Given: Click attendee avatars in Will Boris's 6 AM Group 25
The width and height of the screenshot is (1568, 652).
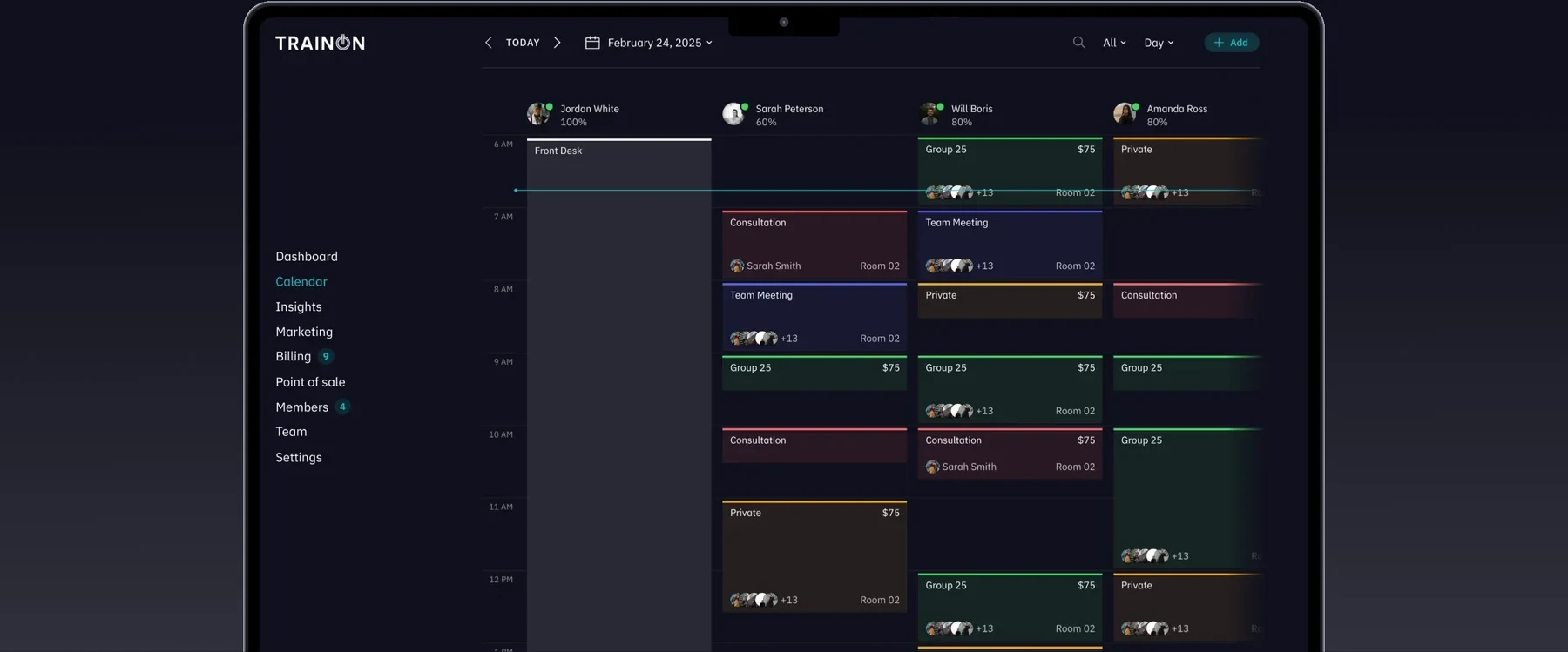Looking at the screenshot, I should 949,192.
